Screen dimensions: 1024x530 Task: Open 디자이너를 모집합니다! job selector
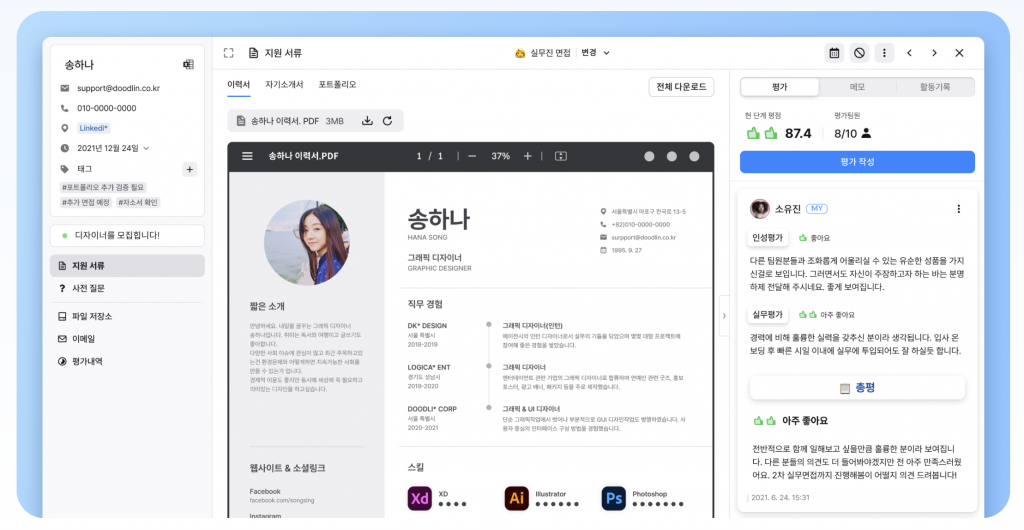pos(127,235)
